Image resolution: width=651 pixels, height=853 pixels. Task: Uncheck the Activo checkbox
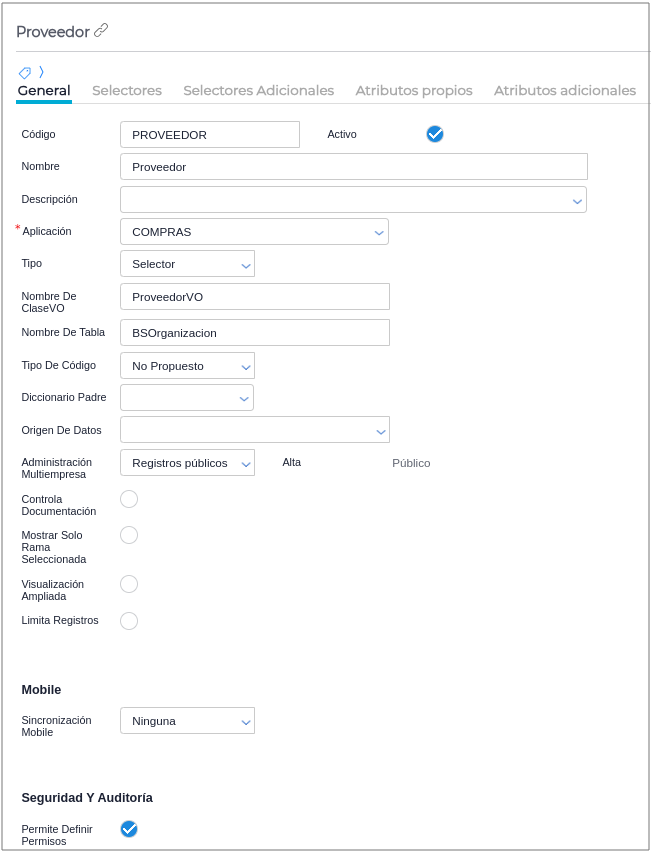pos(435,134)
